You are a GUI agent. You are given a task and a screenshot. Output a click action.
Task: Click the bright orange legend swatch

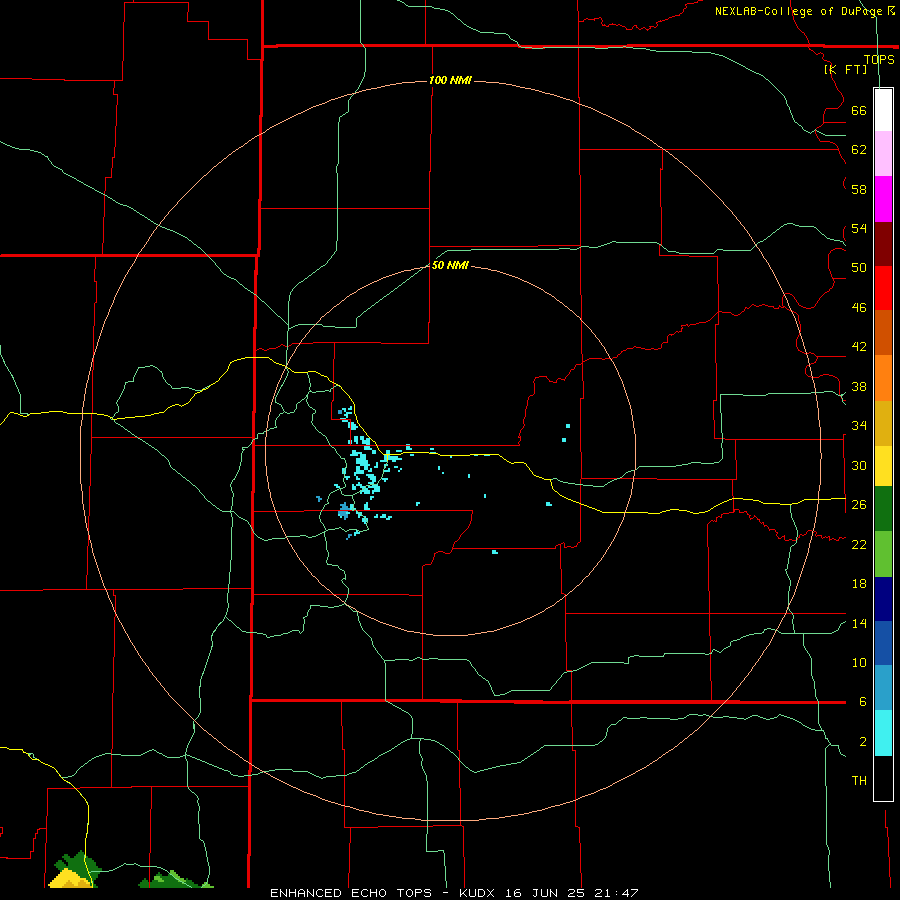click(883, 378)
